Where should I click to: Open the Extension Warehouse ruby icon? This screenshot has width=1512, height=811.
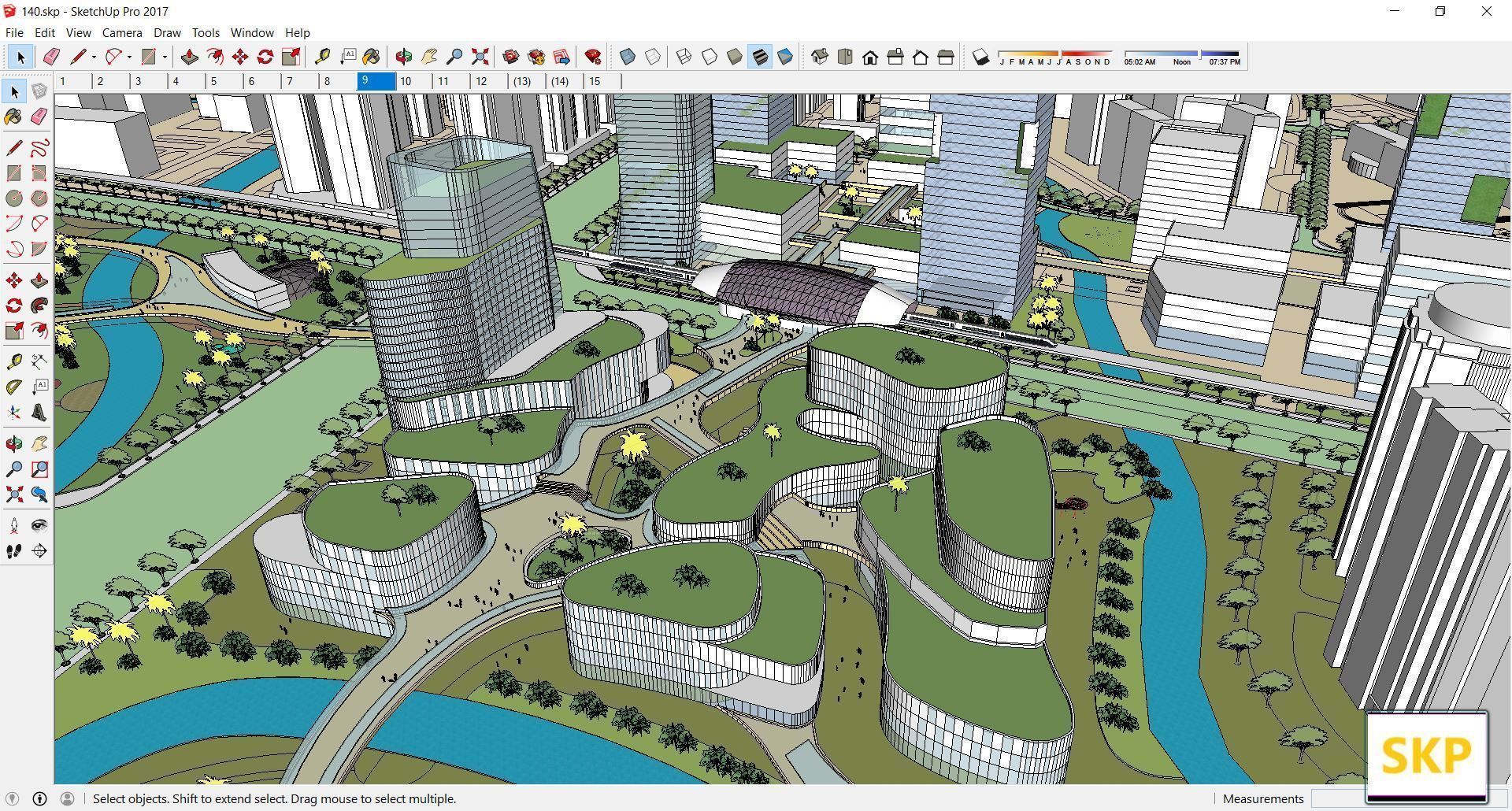pos(593,57)
